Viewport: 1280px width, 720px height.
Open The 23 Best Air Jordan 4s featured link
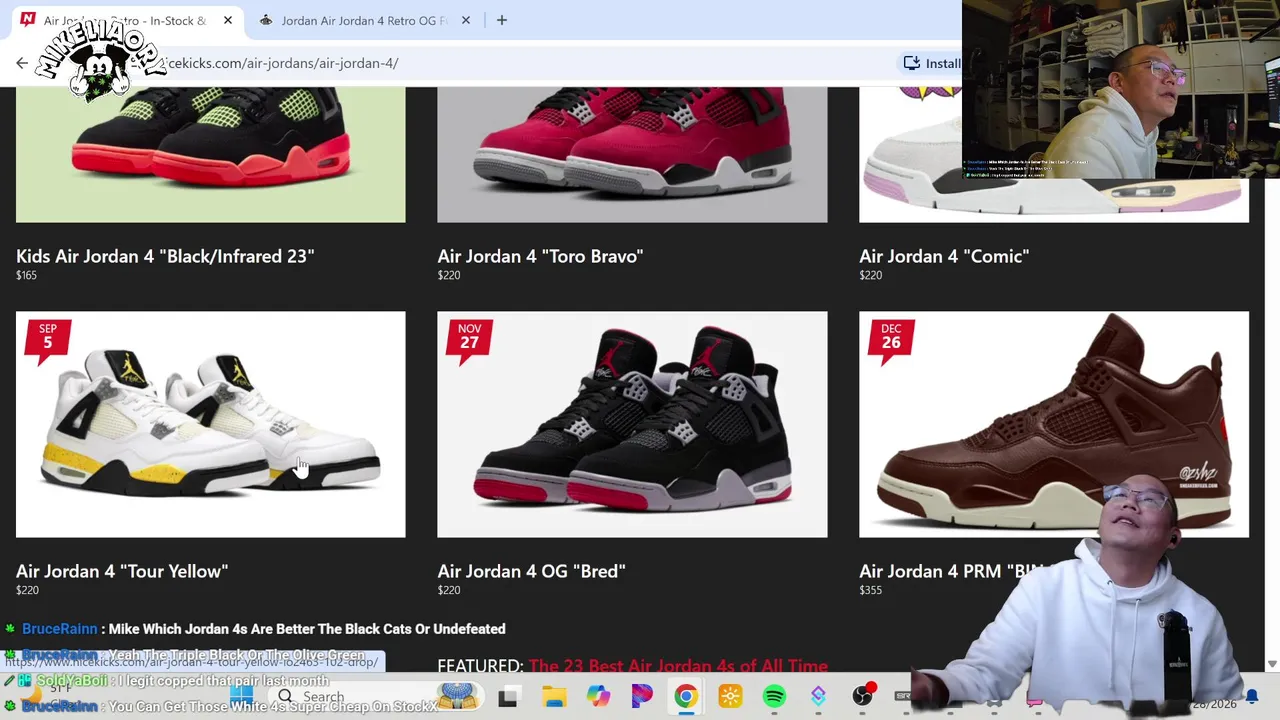(x=678, y=666)
